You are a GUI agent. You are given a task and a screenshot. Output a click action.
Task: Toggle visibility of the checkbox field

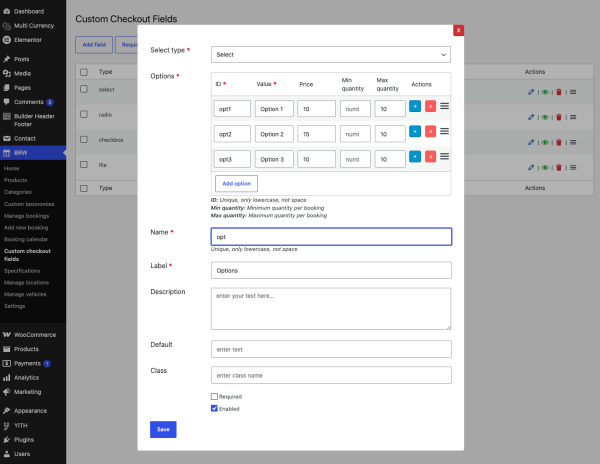(545, 142)
